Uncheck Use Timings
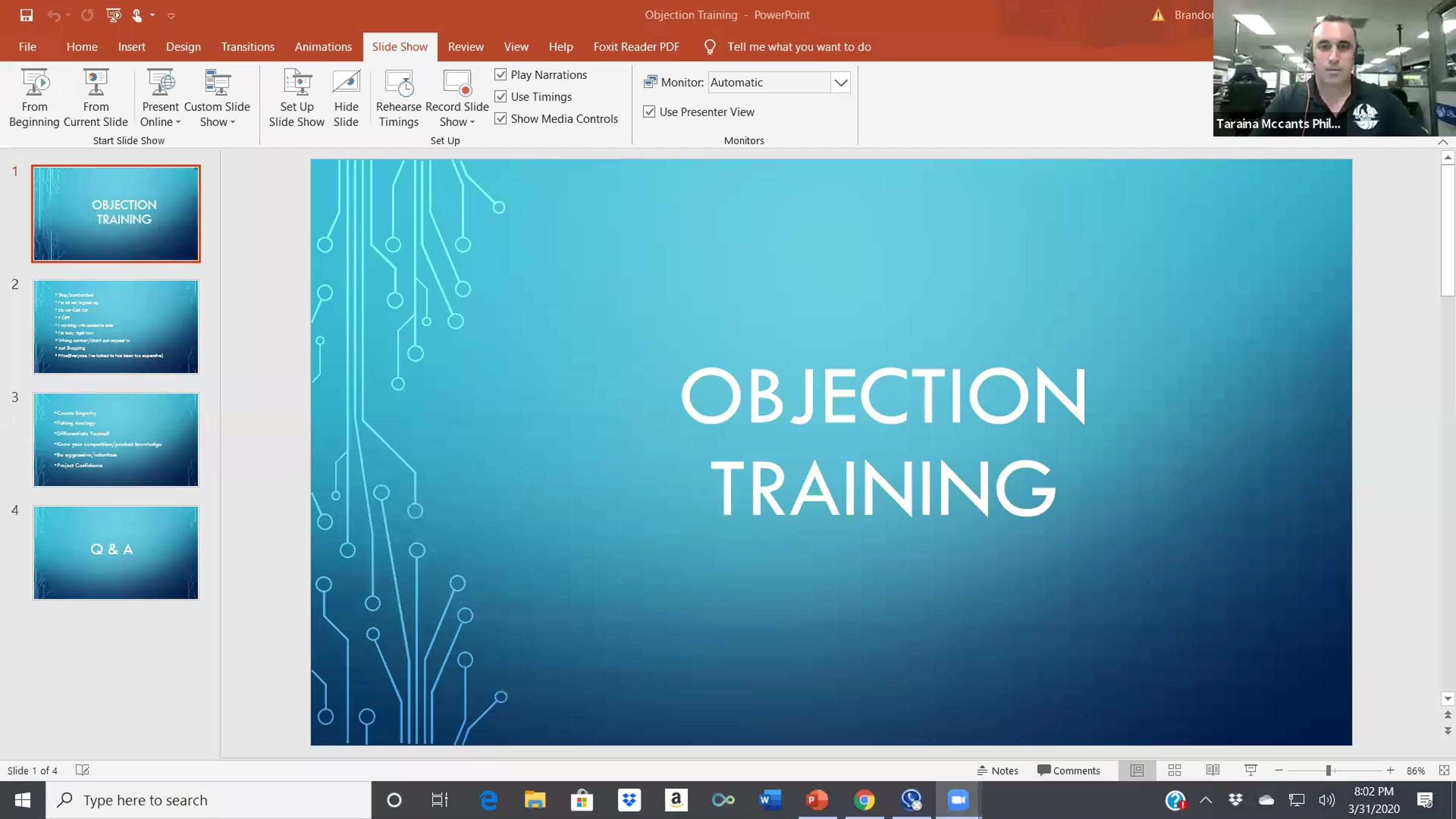Viewport: 1456px width, 819px height. point(500,96)
